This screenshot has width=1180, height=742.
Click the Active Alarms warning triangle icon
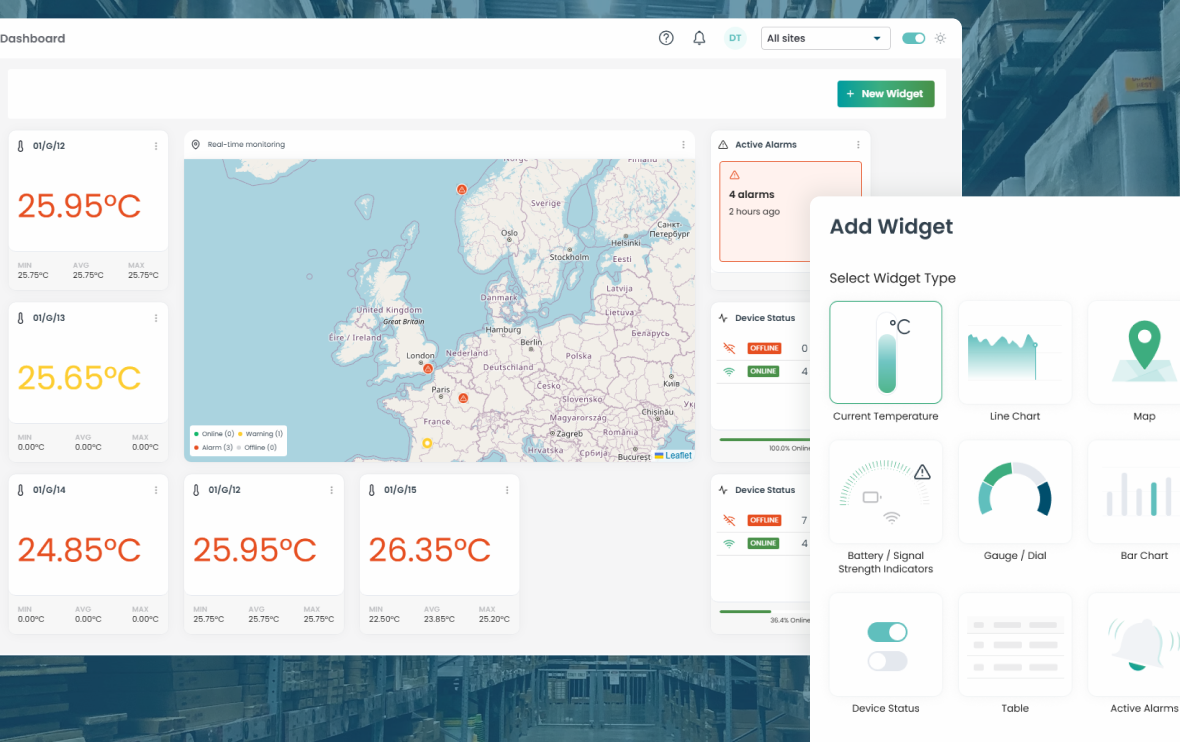723,144
